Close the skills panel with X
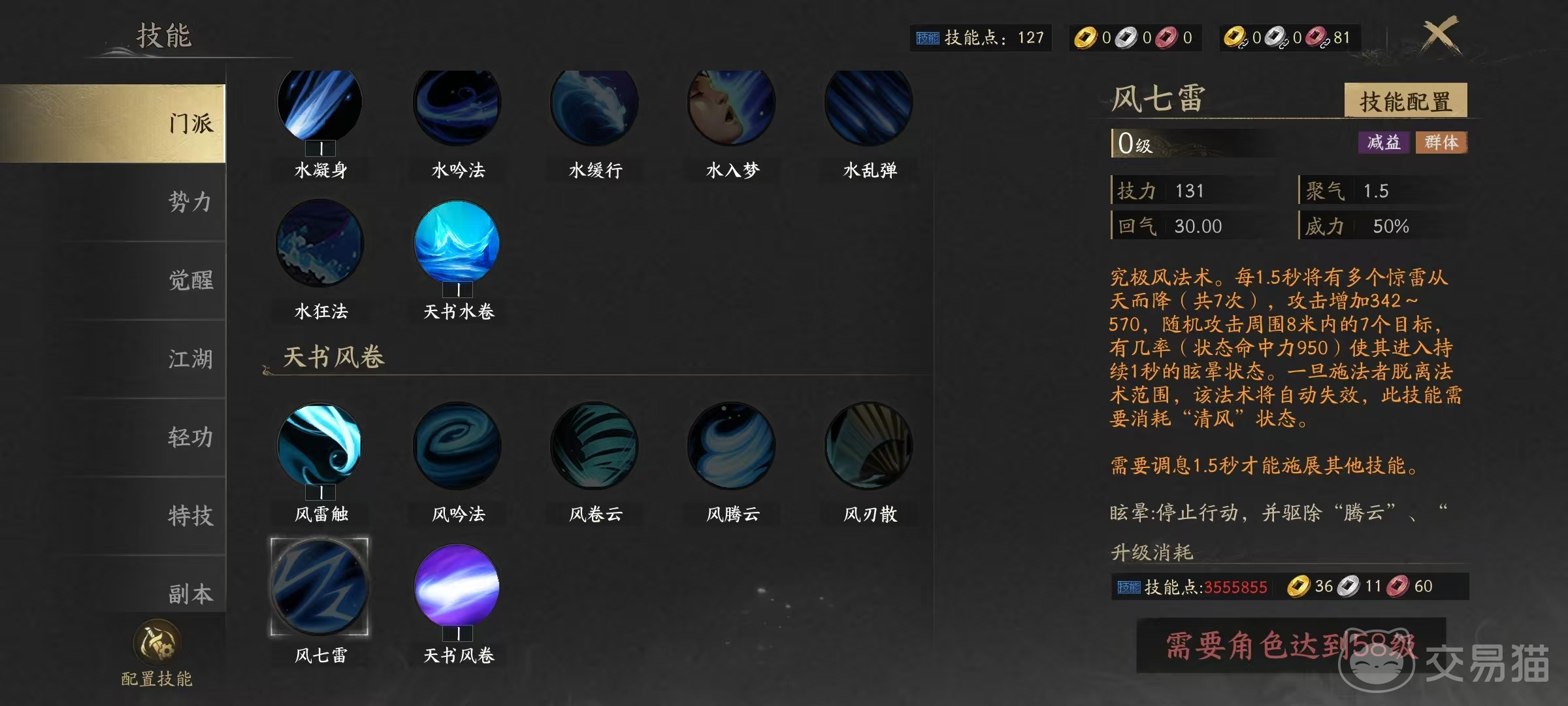Viewport: 1568px width, 706px height. 1440,35
